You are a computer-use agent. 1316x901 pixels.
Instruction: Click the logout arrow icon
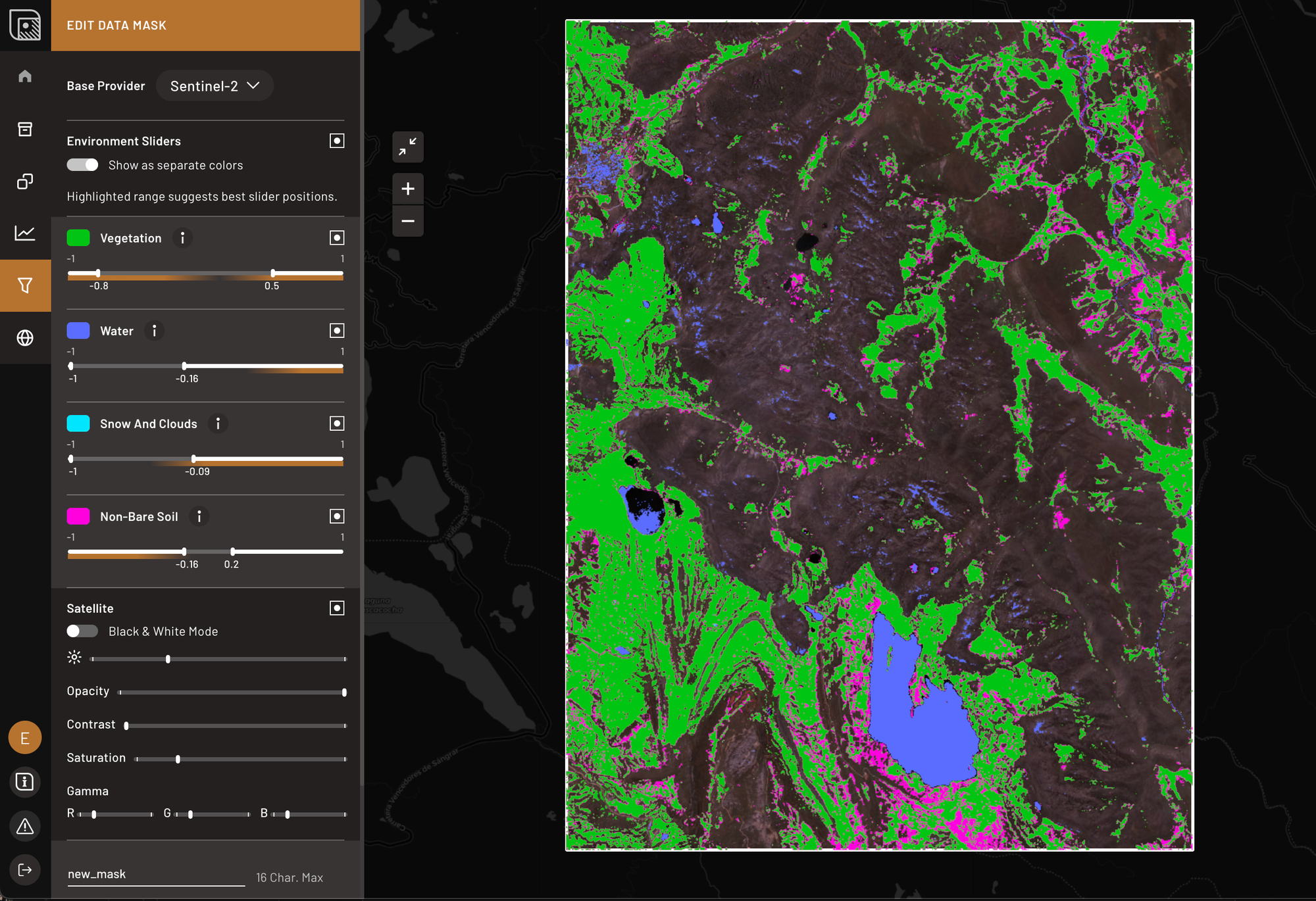25,870
